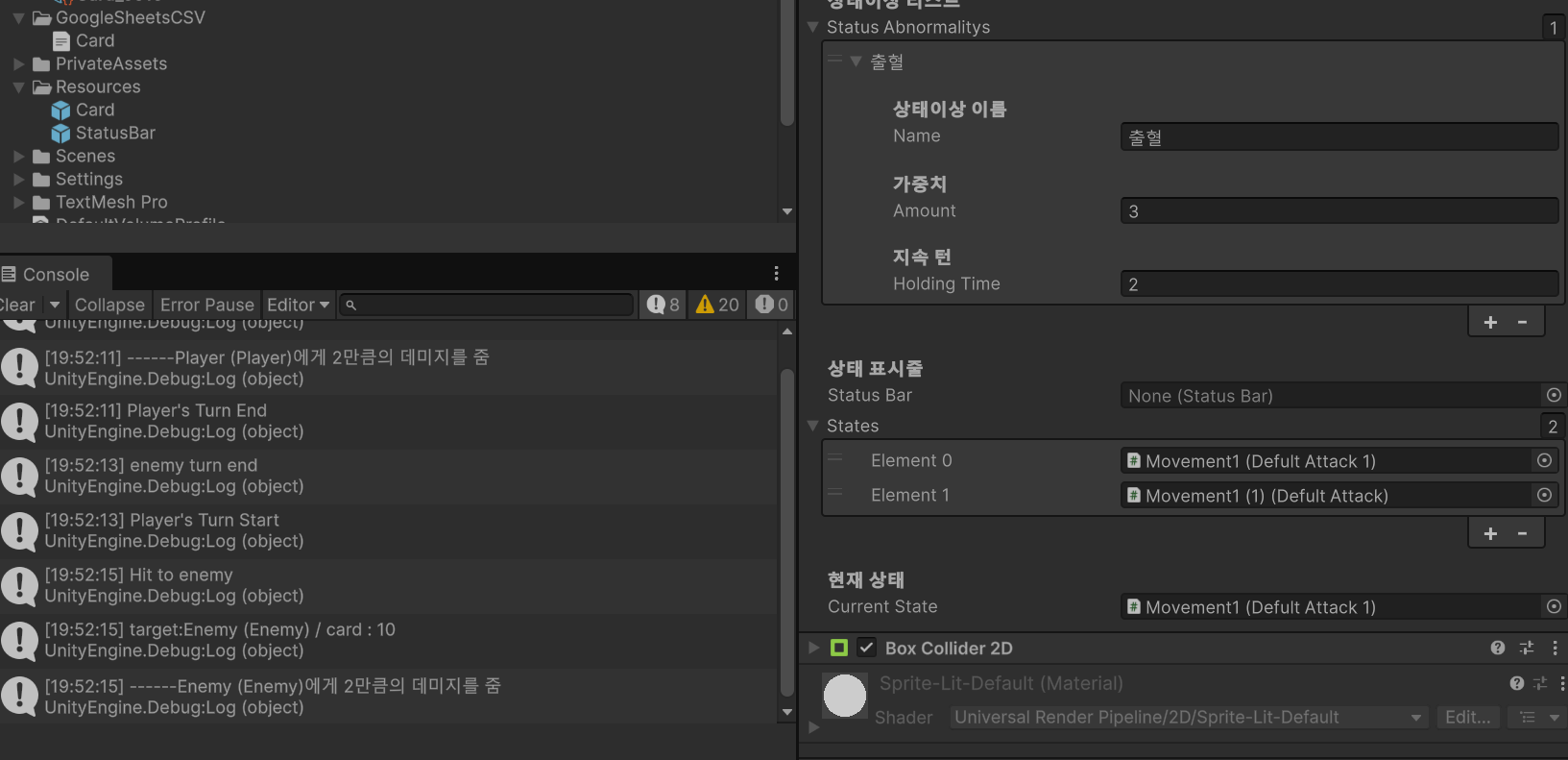The height and width of the screenshot is (760, 1568).
Task: Click the Element 1 Movement1 (1) reference
Action: pyautogui.click(x=1326, y=496)
